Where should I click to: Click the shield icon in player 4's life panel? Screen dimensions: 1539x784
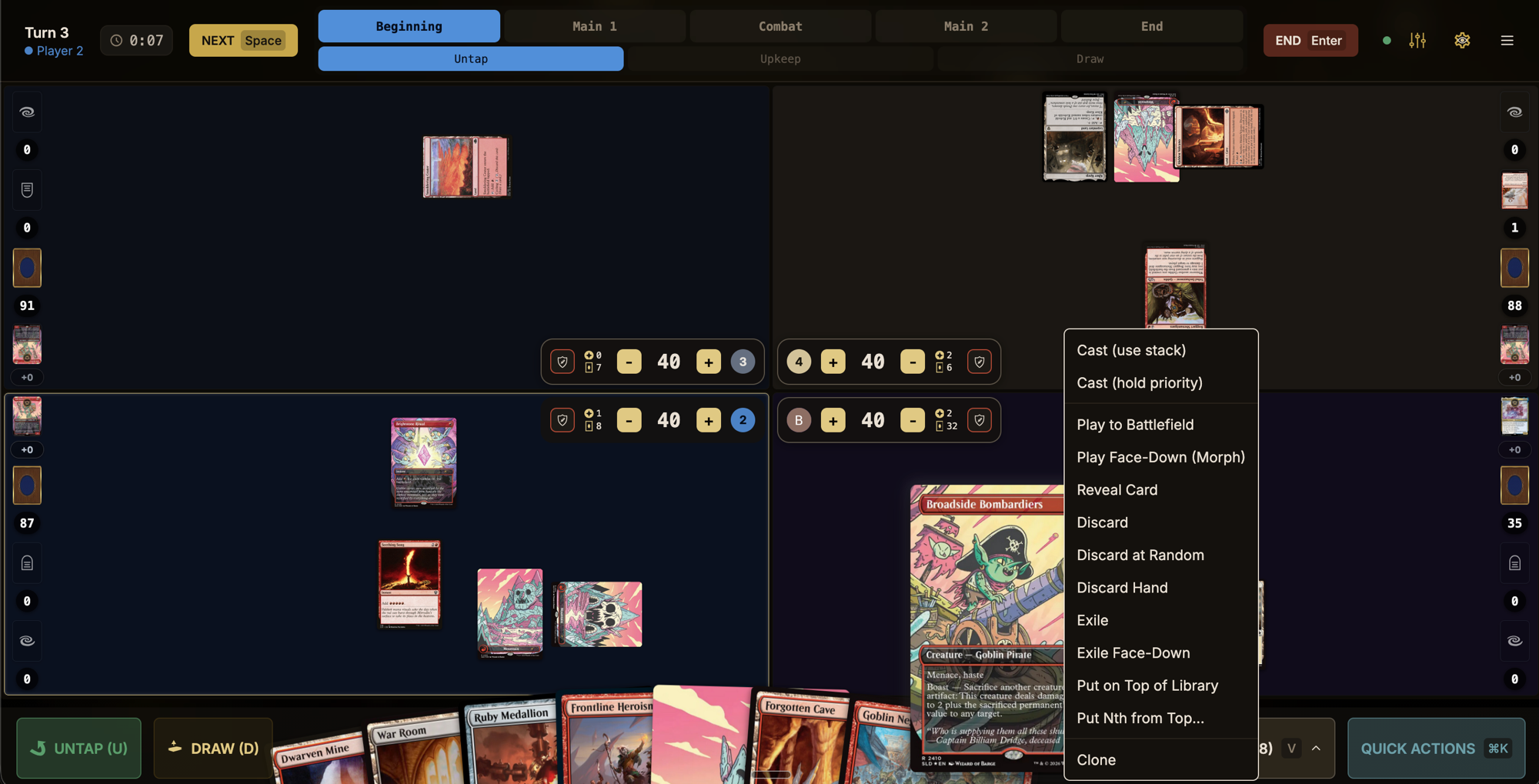(x=979, y=362)
